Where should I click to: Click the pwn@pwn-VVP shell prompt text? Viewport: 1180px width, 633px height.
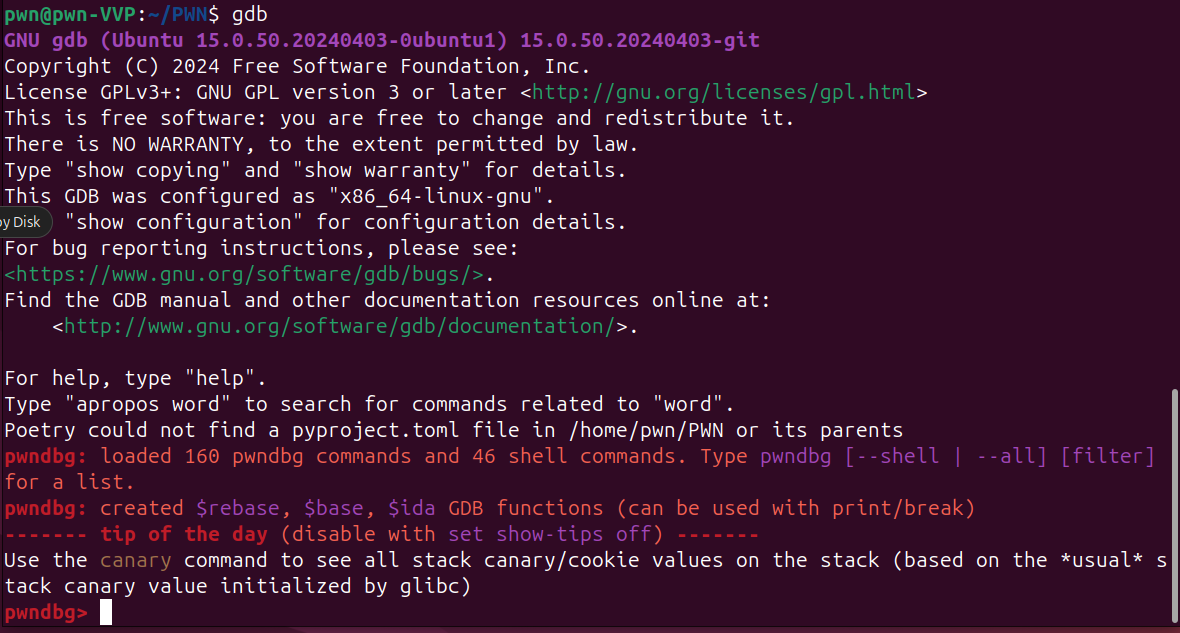pos(64,14)
